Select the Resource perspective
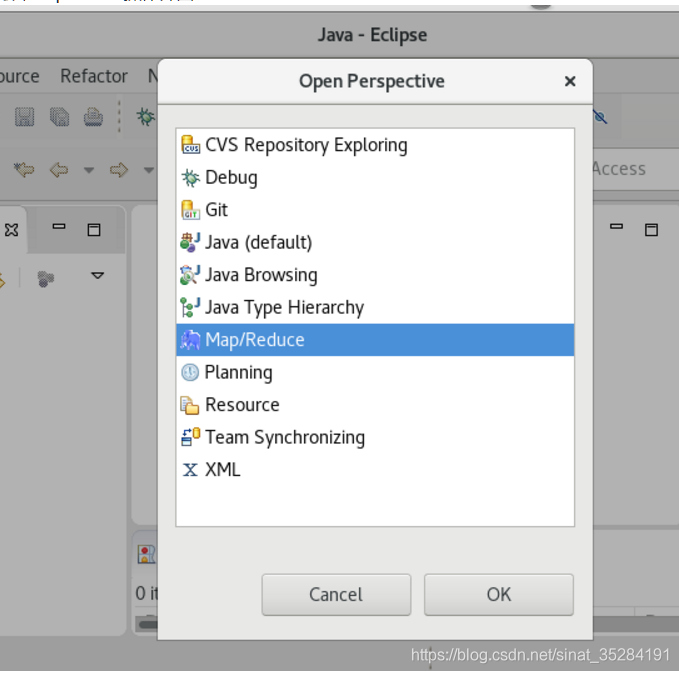 tap(375, 405)
